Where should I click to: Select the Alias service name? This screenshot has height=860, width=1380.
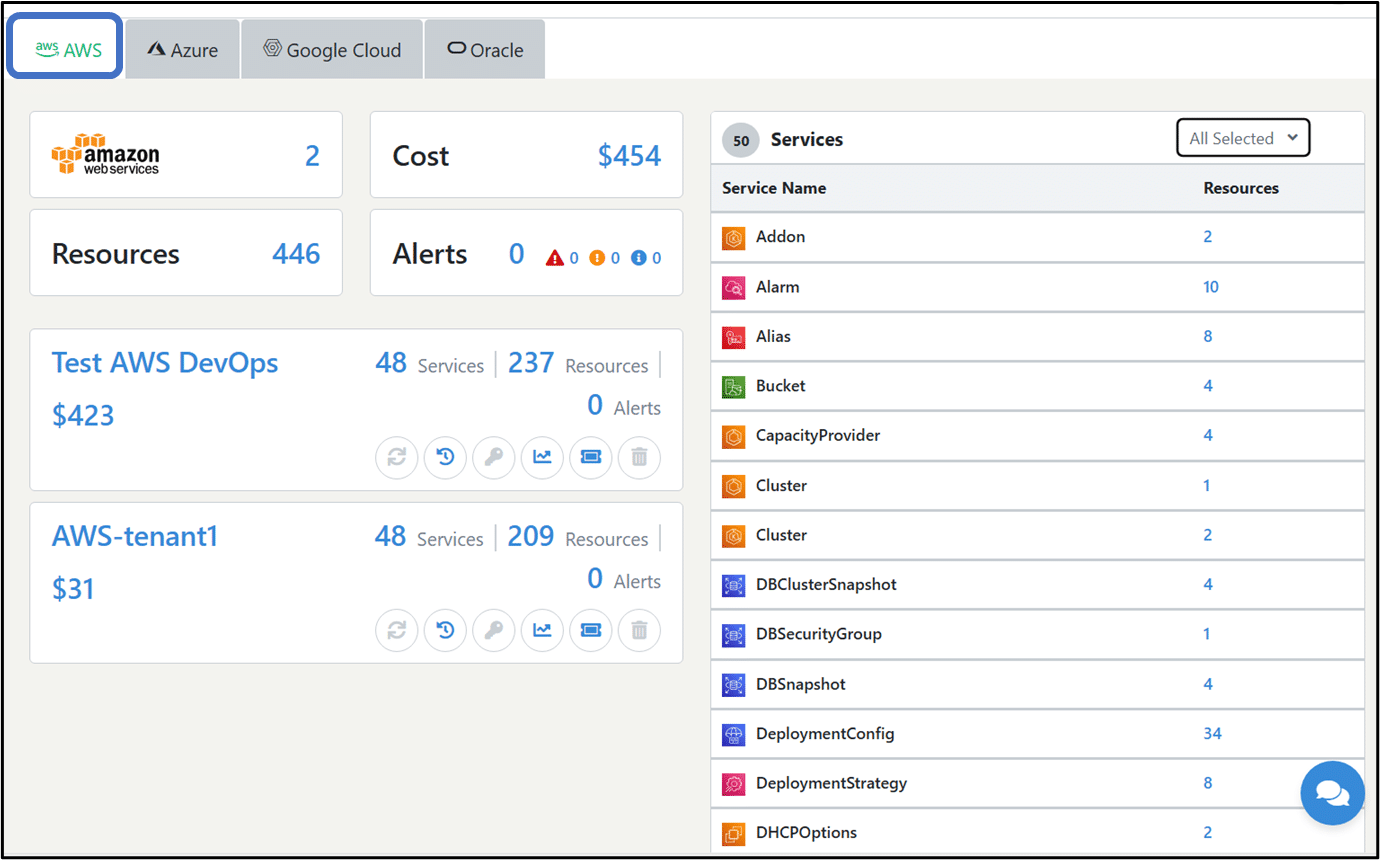pyautogui.click(x=773, y=336)
